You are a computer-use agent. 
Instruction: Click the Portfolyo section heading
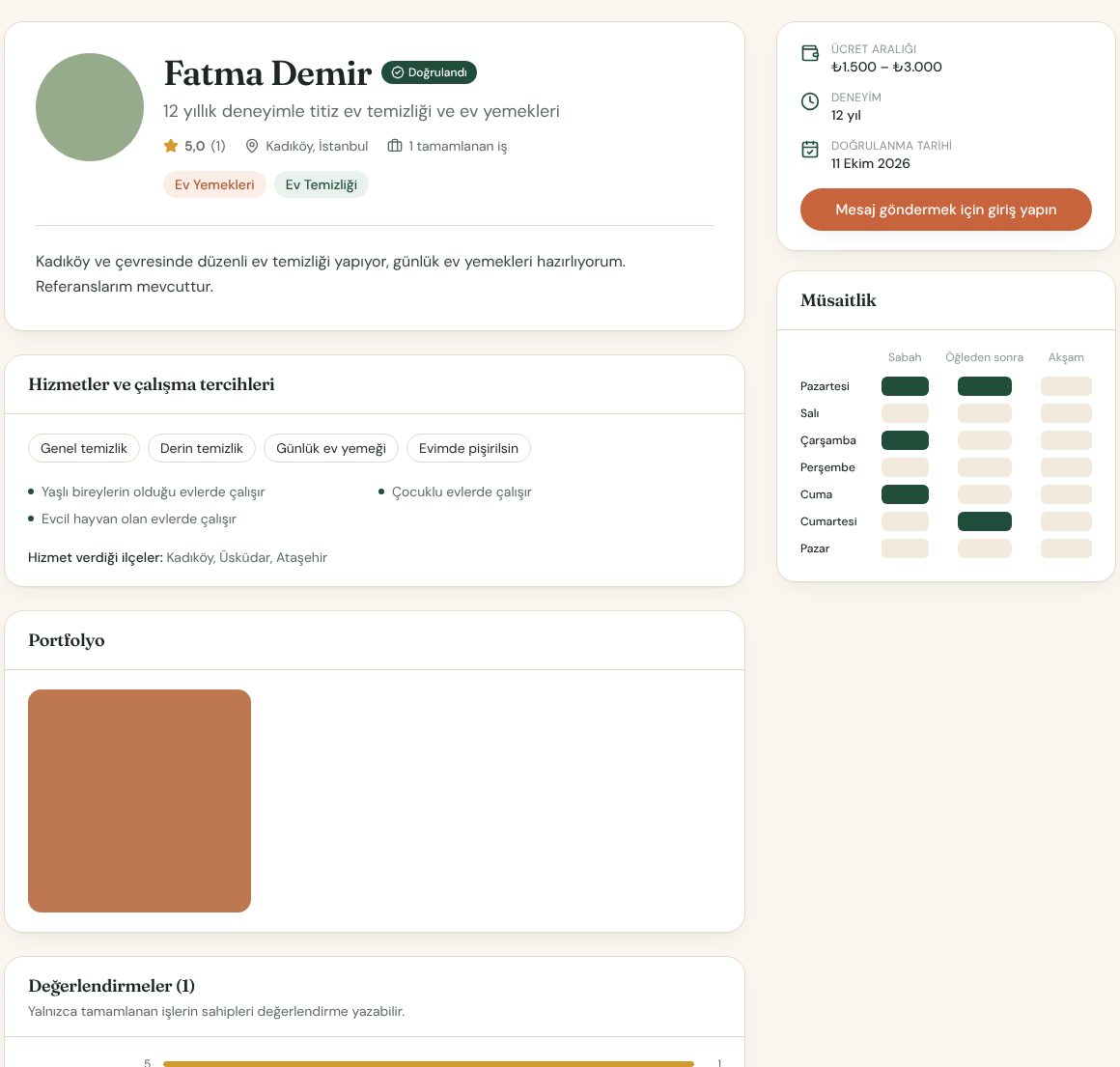point(67,640)
